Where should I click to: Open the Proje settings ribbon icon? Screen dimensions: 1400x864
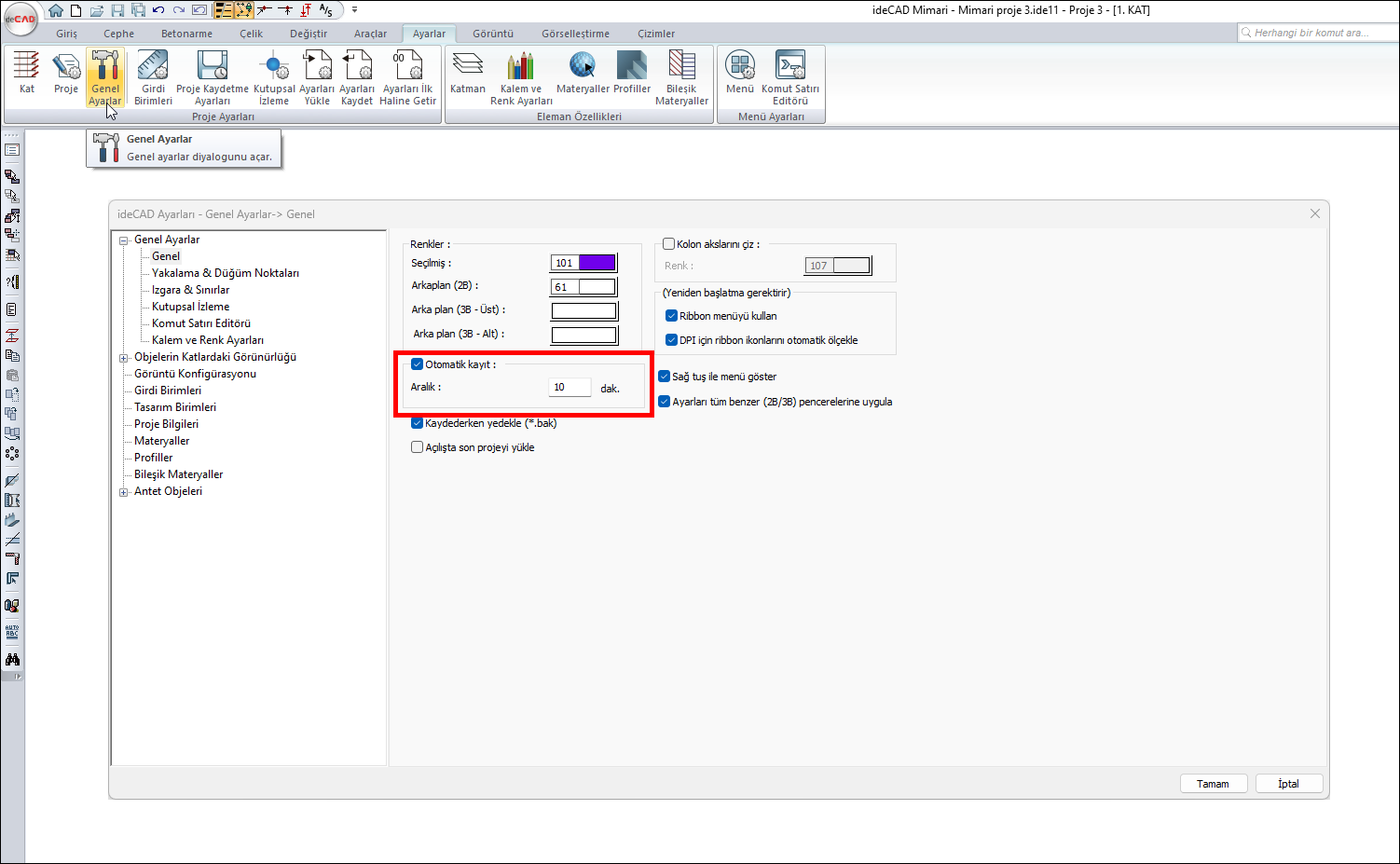click(65, 74)
